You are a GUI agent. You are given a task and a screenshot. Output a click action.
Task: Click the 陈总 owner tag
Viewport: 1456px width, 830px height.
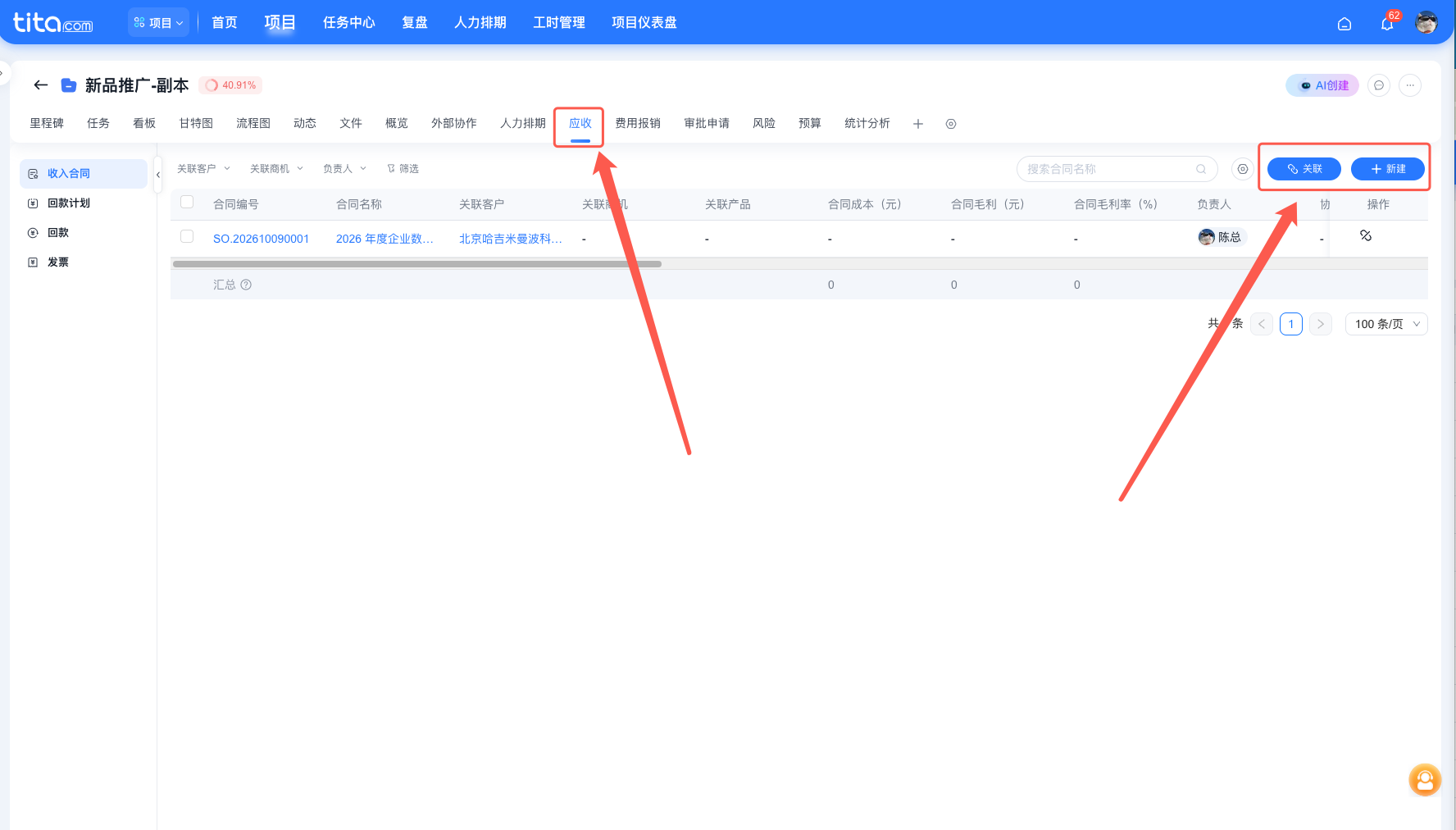point(1221,237)
